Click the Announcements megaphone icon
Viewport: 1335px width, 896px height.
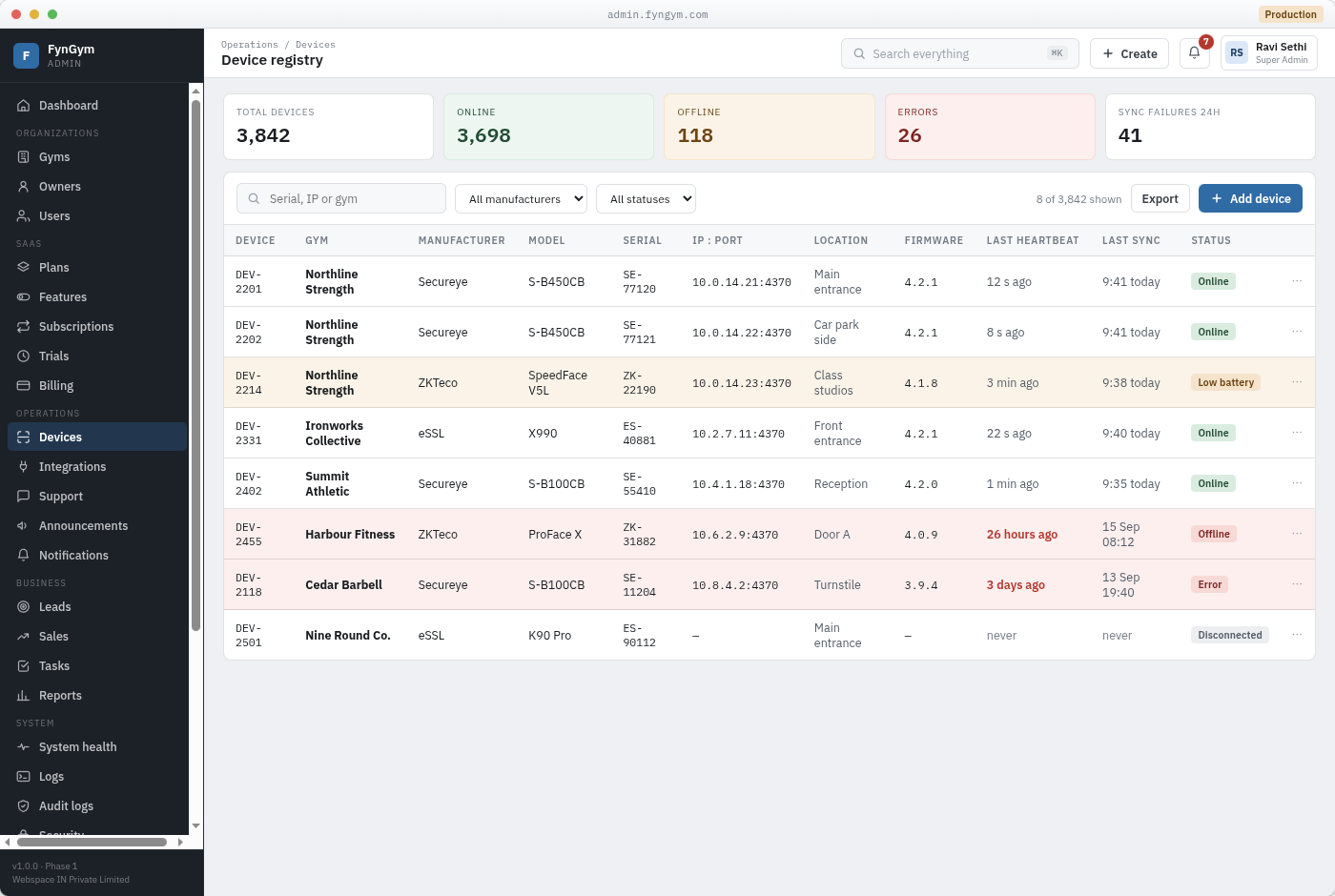[24, 526]
